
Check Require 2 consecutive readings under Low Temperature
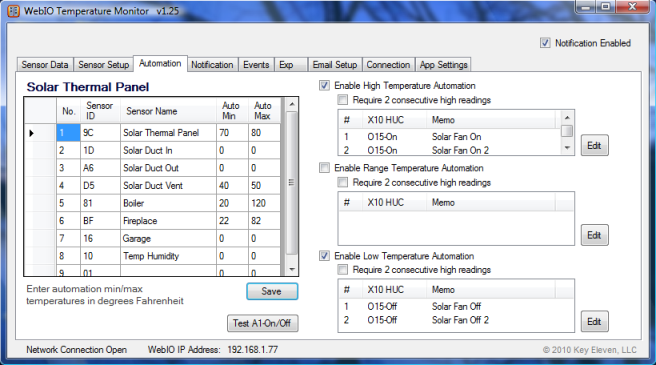(x=343, y=270)
